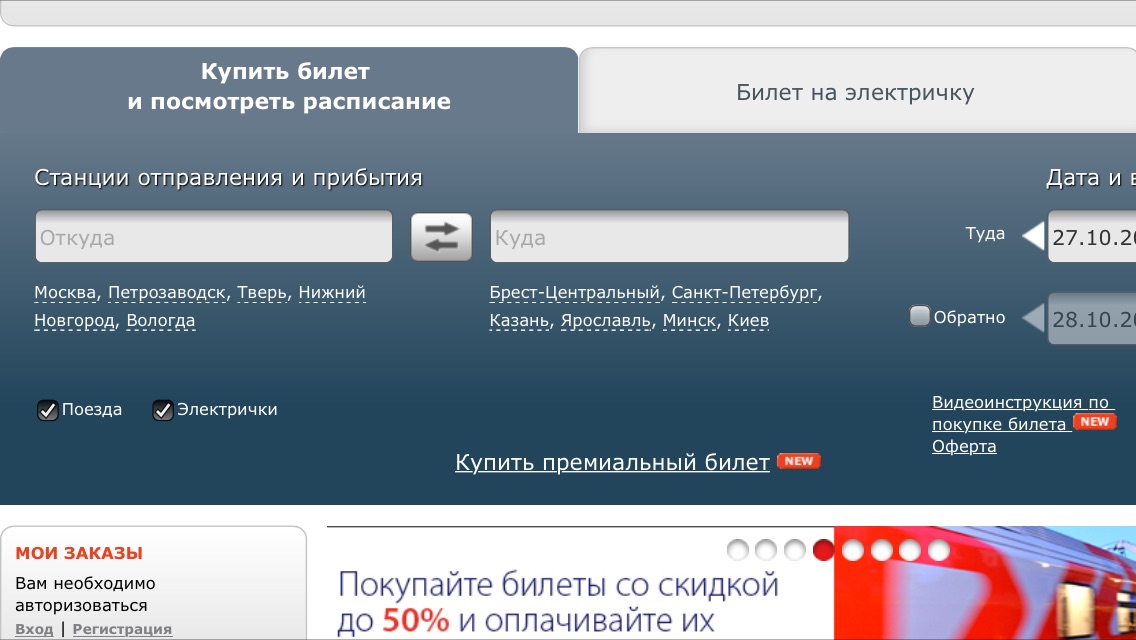Image resolution: width=1136 pixels, height=640 pixels.
Task: Click the Куда destination input field
Action: coord(669,237)
